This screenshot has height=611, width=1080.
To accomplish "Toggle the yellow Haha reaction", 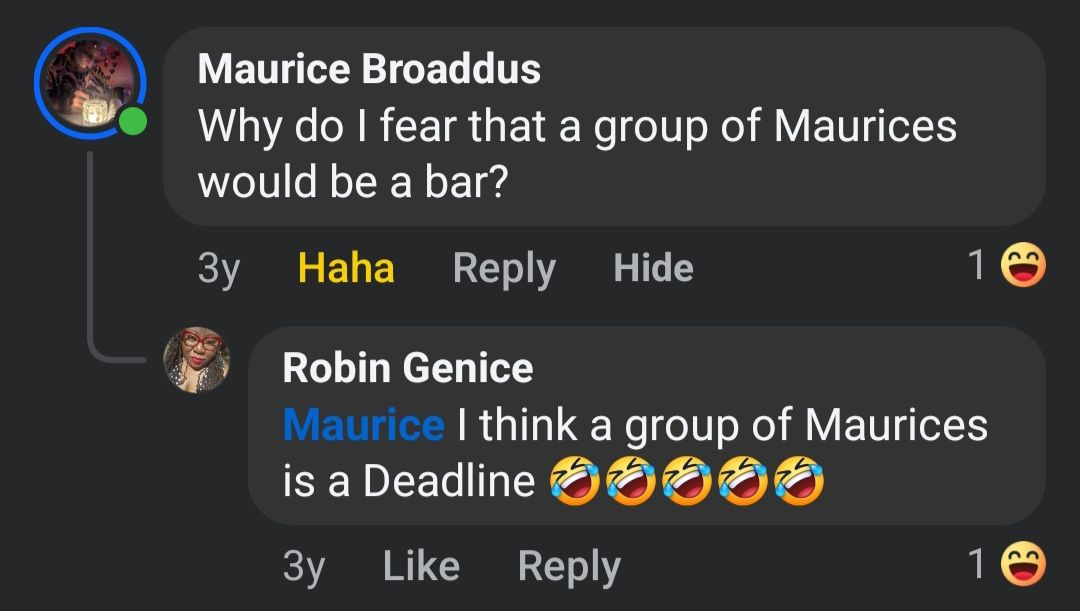I will (346, 268).
